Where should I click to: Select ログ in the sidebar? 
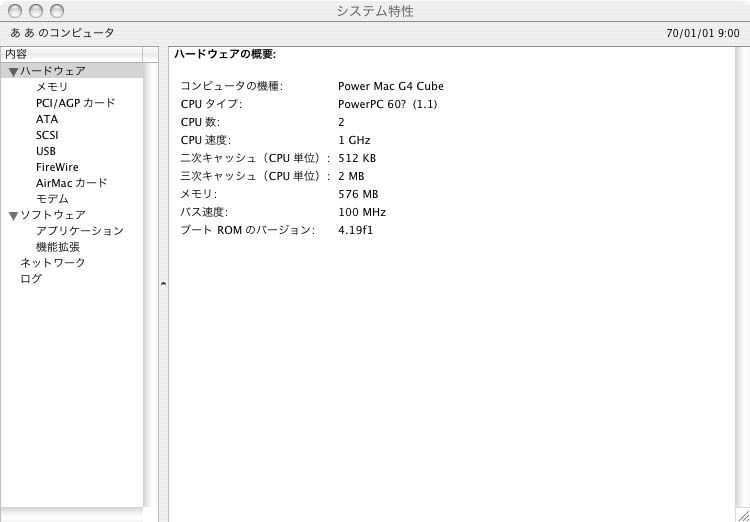(x=31, y=279)
